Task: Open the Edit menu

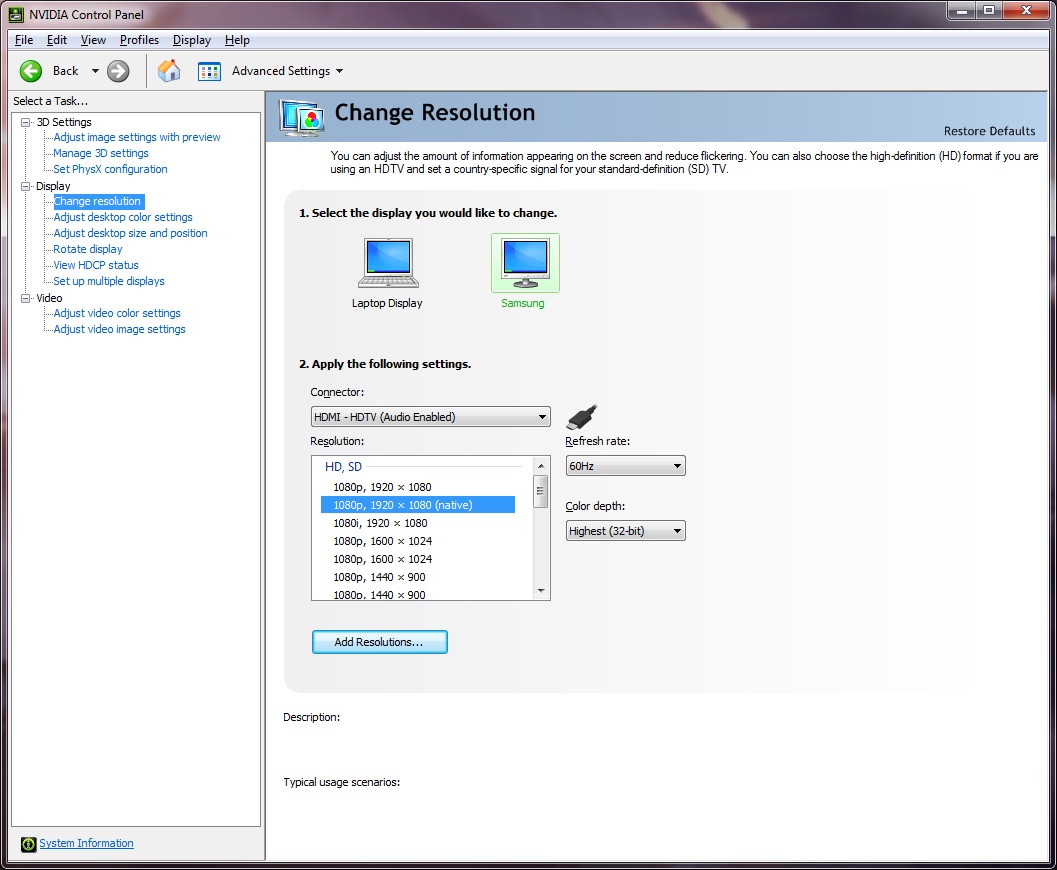Action: 57,40
